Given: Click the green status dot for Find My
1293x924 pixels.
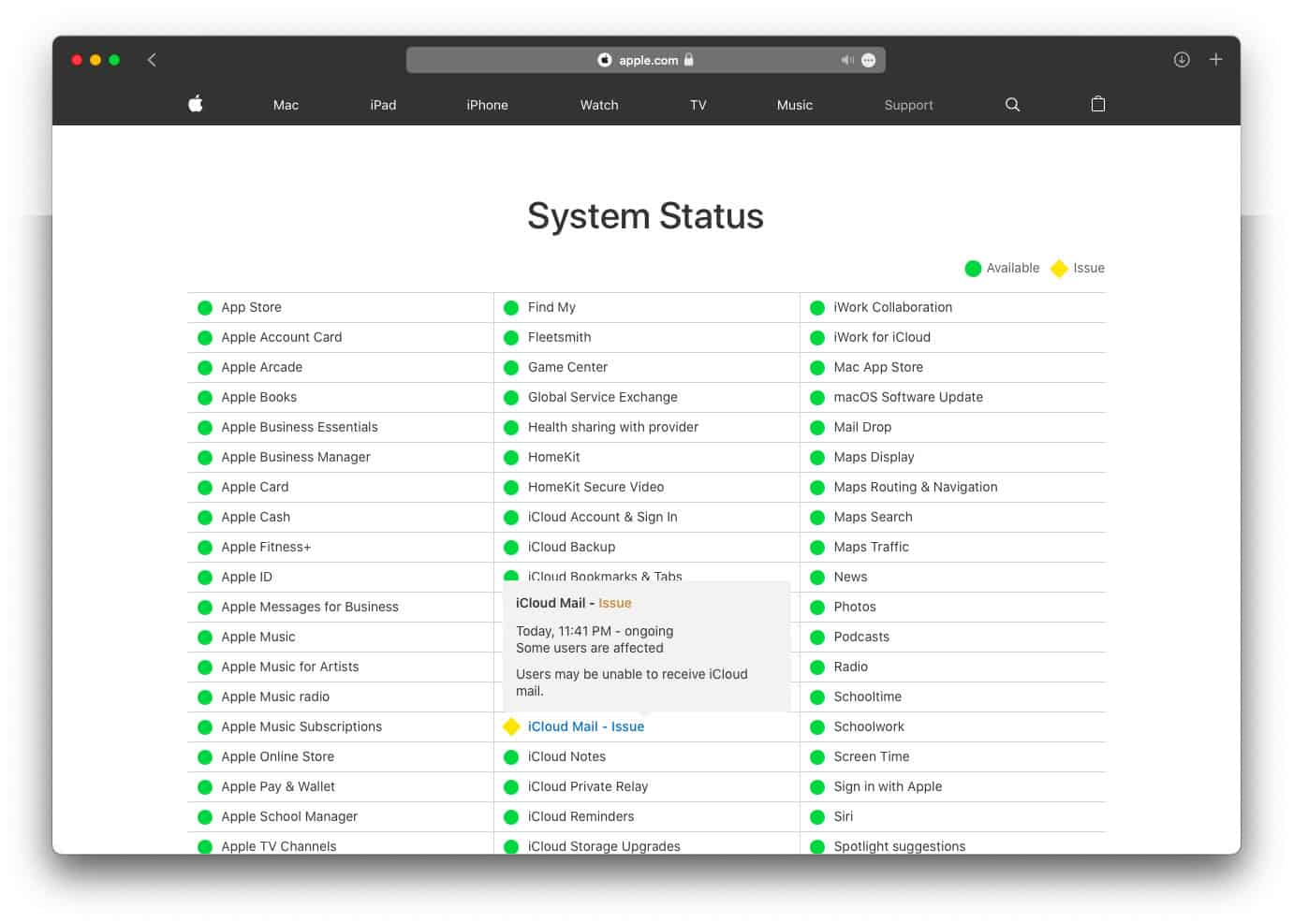Looking at the screenshot, I should [x=511, y=307].
